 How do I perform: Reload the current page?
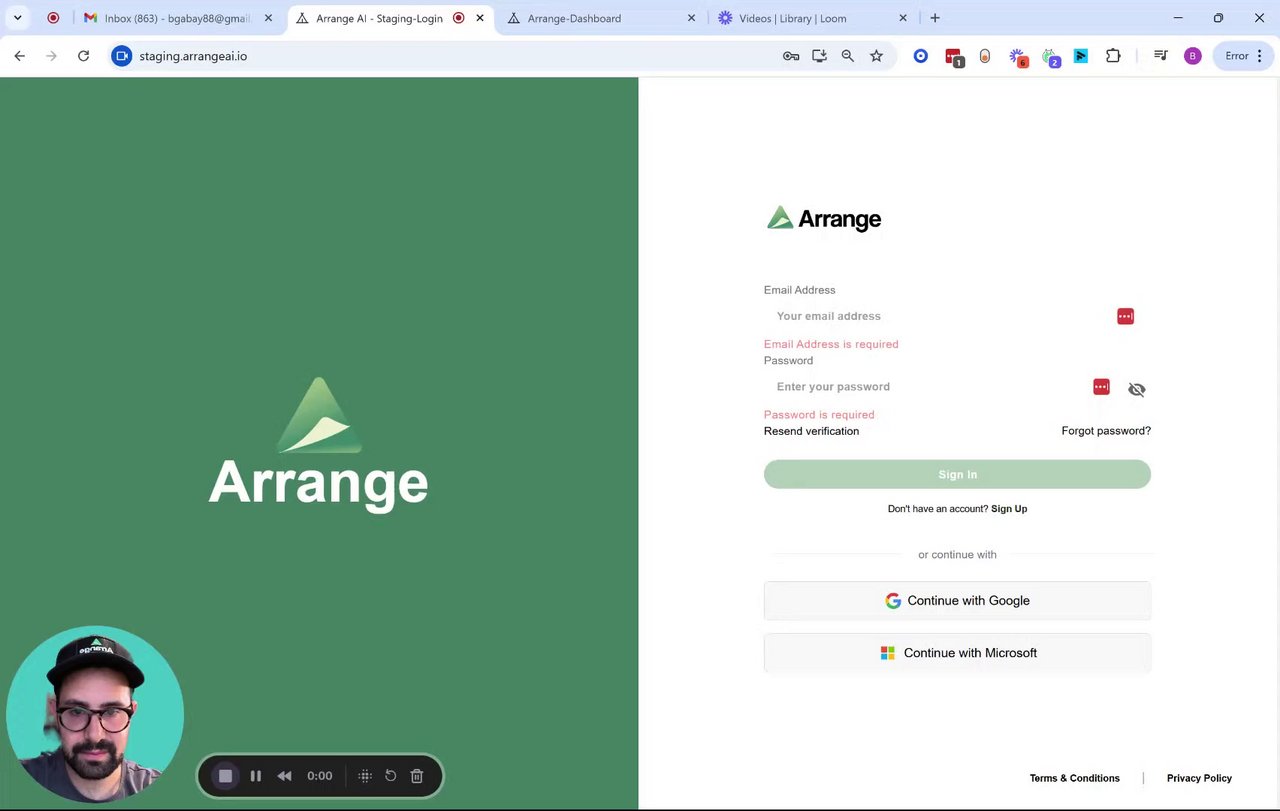(x=84, y=56)
